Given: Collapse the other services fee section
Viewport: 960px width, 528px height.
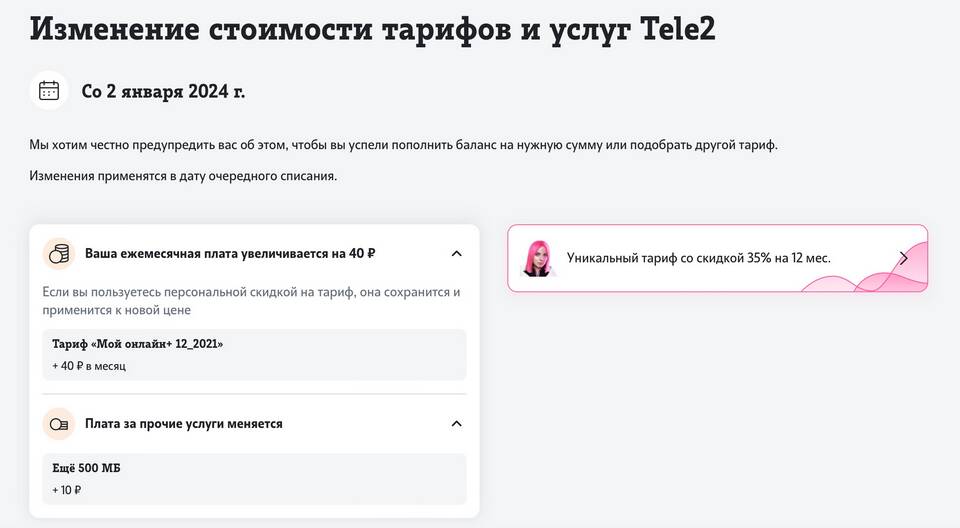Looking at the screenshot, I should coord(456,424).
